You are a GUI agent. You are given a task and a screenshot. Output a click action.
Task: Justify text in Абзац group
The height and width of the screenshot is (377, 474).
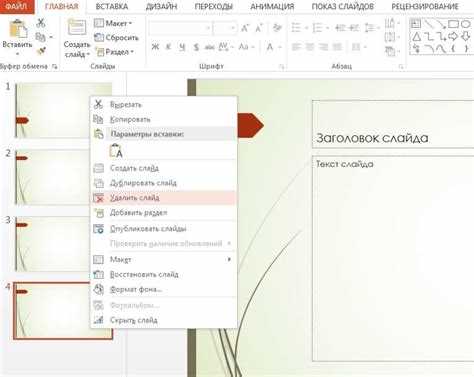point(337,47)
